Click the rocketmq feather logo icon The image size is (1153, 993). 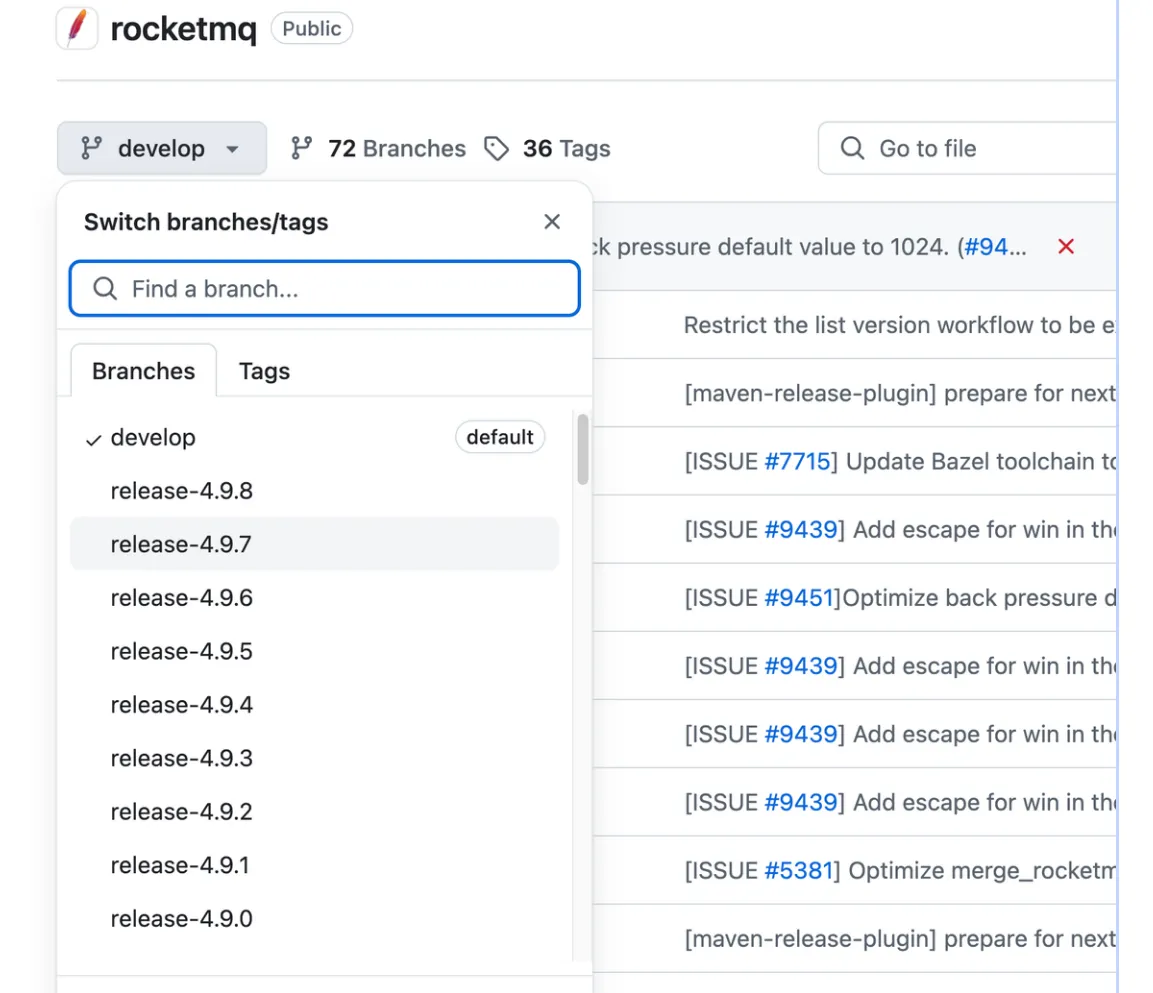[x=77, y=28]
